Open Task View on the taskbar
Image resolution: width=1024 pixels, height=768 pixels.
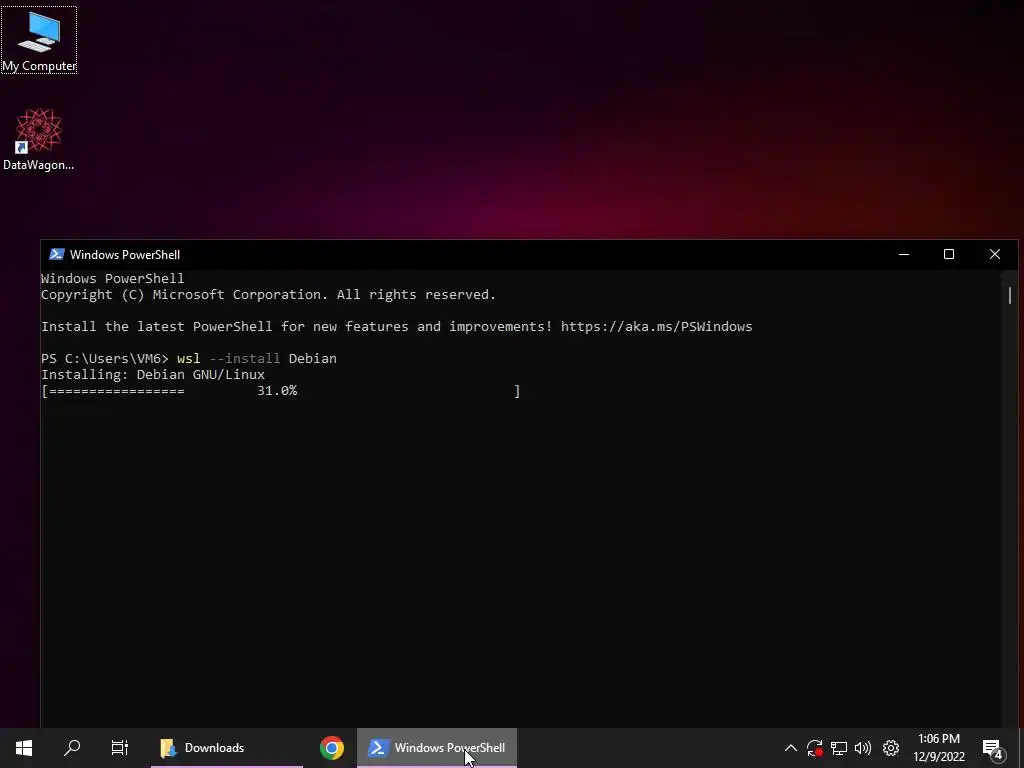[120, 748]
